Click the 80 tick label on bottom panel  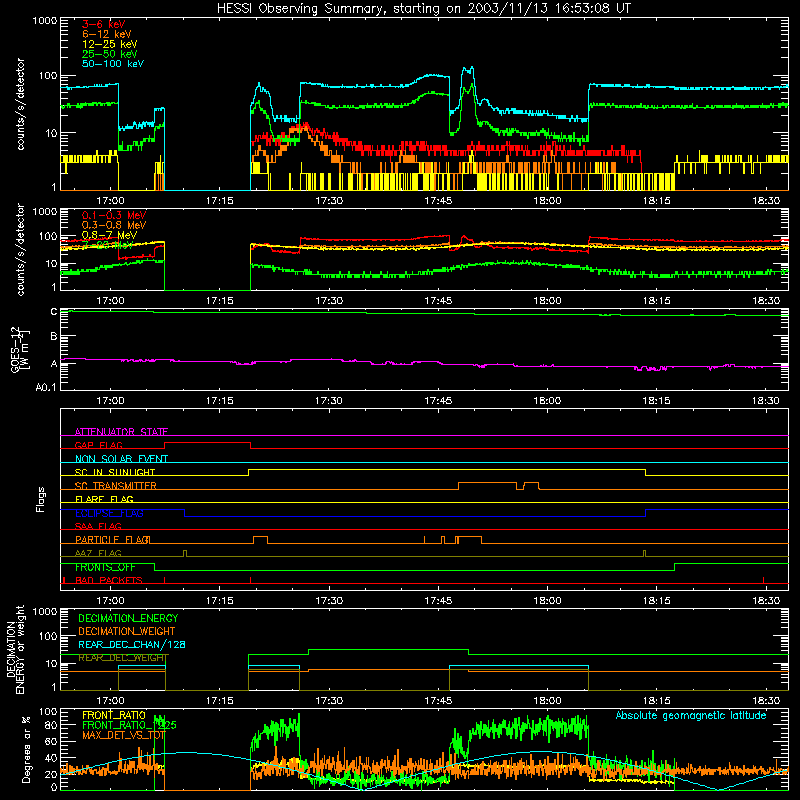pyautogui.click(x=51, y=725)
